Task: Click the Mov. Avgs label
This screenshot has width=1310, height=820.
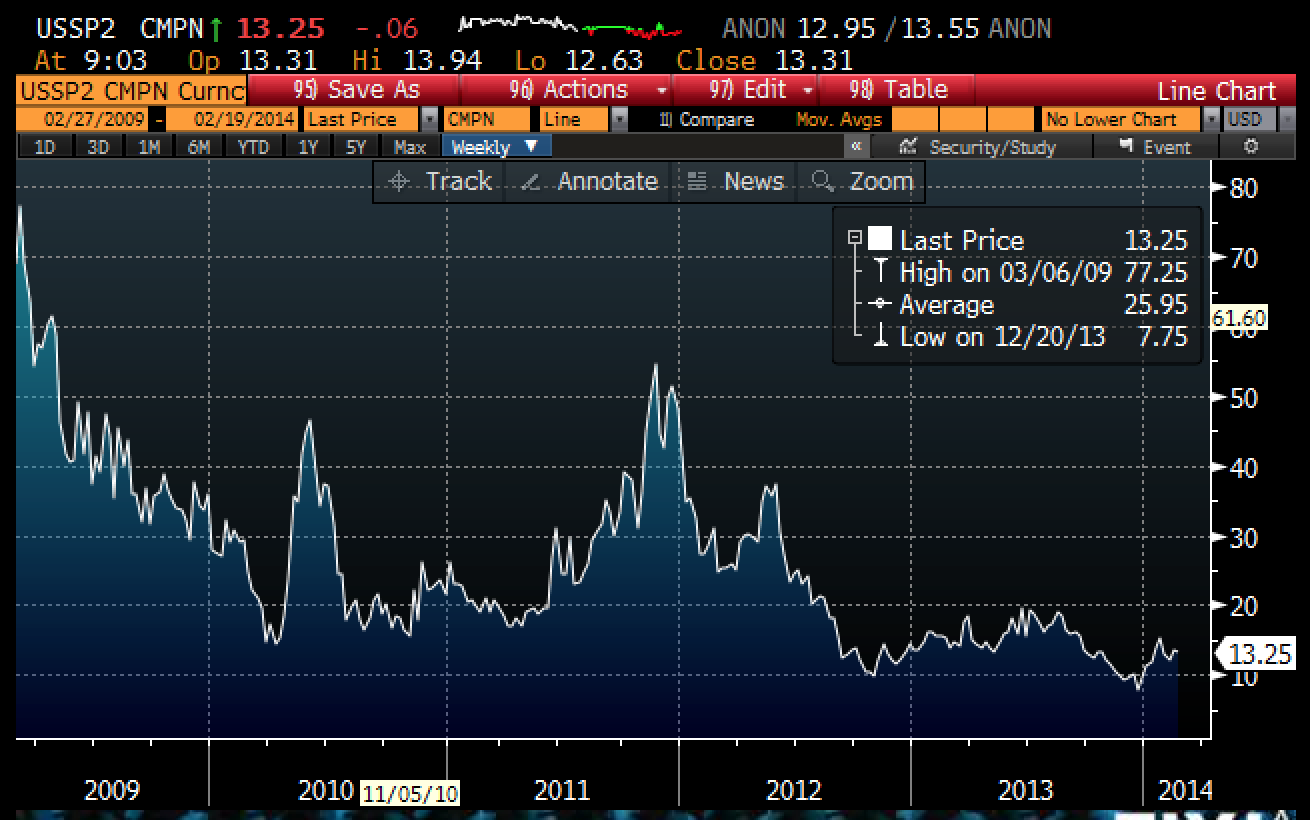Action: click(x=839, y=119)
